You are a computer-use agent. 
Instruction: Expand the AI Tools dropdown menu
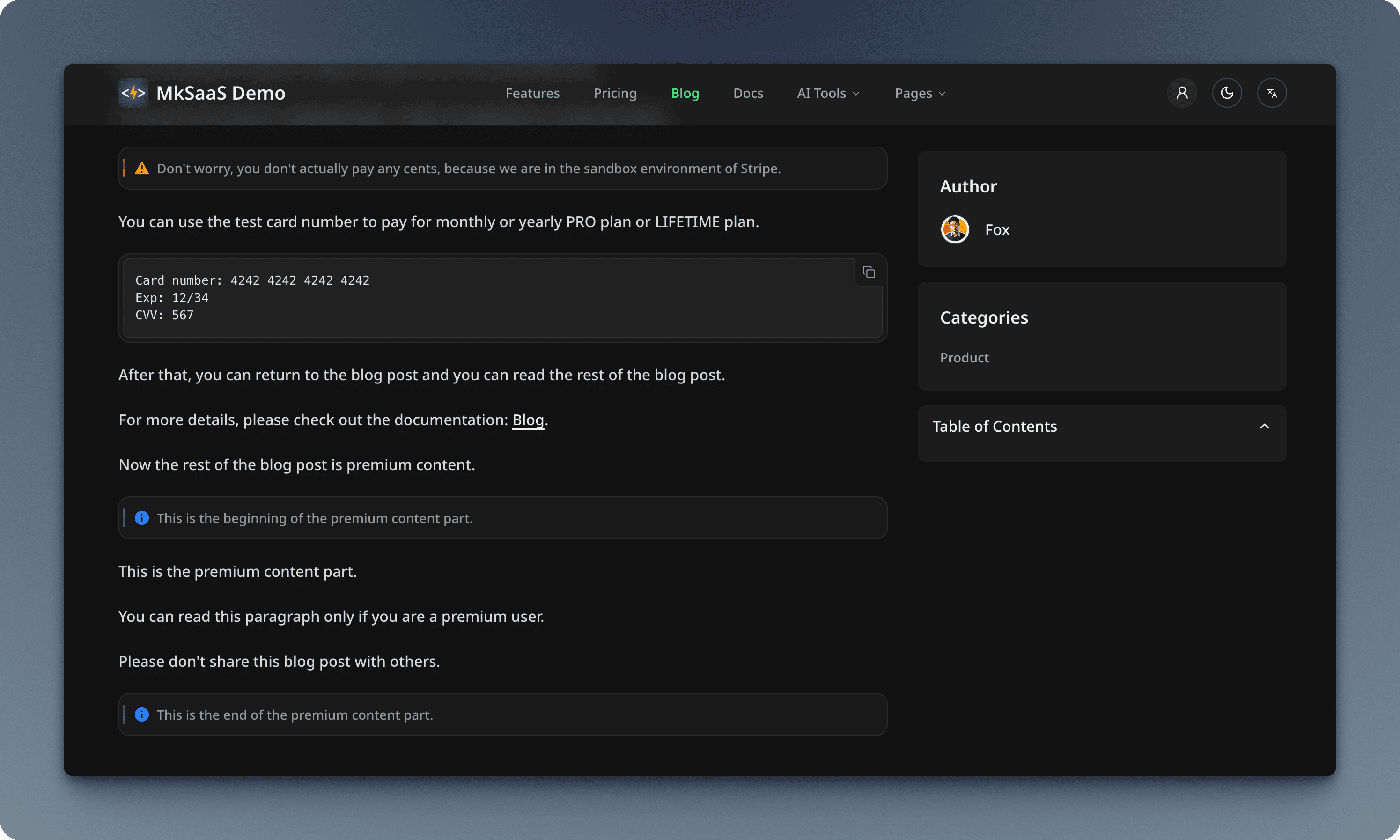(828, 93)
